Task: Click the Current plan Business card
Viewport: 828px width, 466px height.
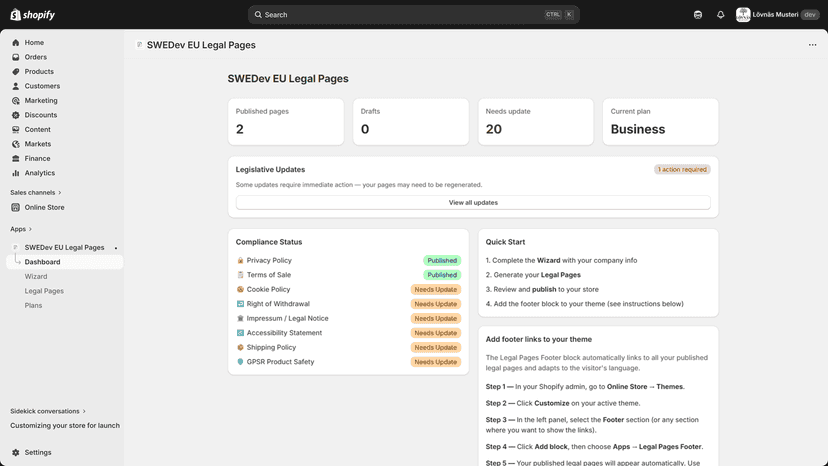Action: 661,122
